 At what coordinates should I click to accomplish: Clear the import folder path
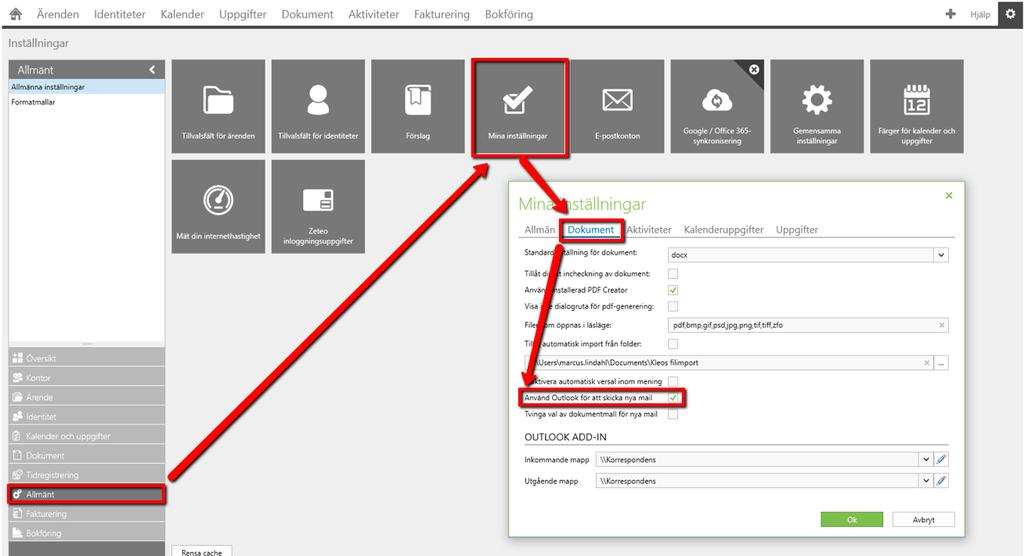point(926,363)
